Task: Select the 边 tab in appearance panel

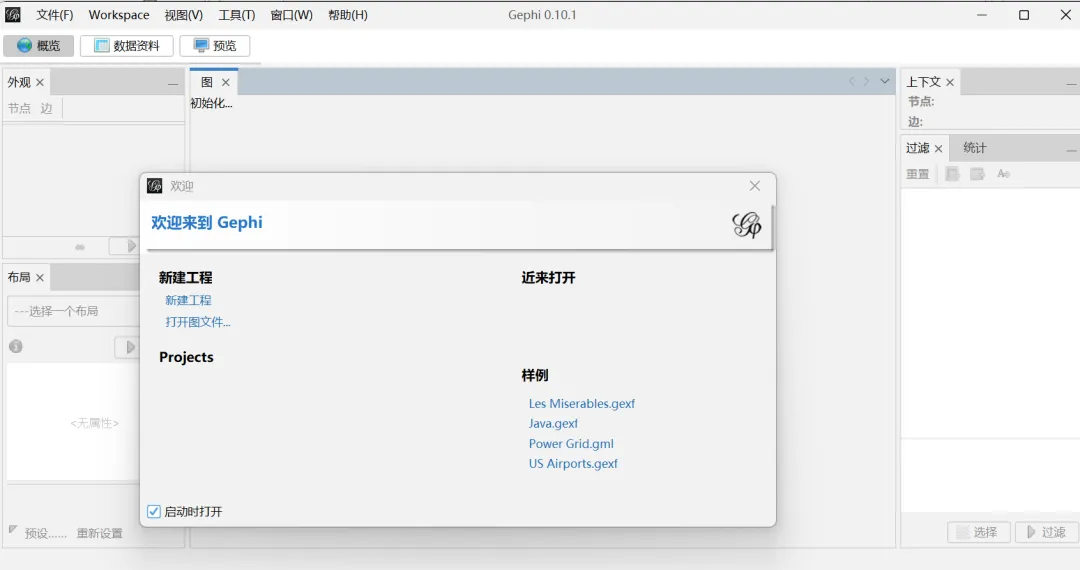Action: (46, 108)
